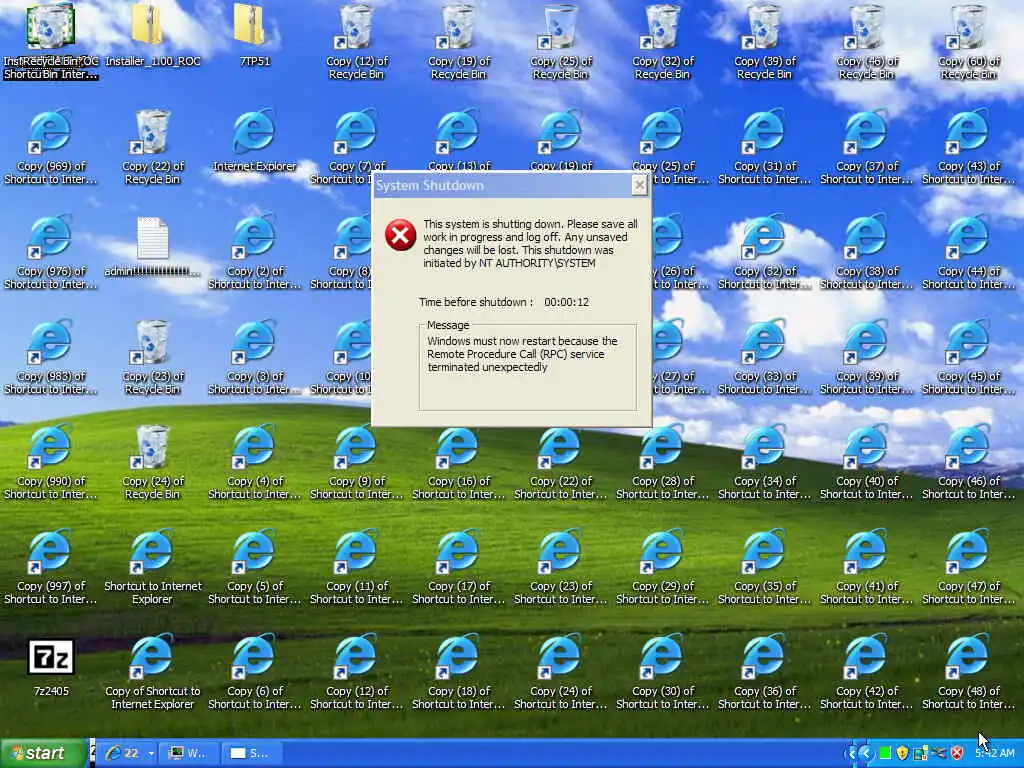Image resolution: width=1024 pixels, height=768 pixels.
Task: Select the Internet Explorer desktop icon
Action: (x=255, y=142)
